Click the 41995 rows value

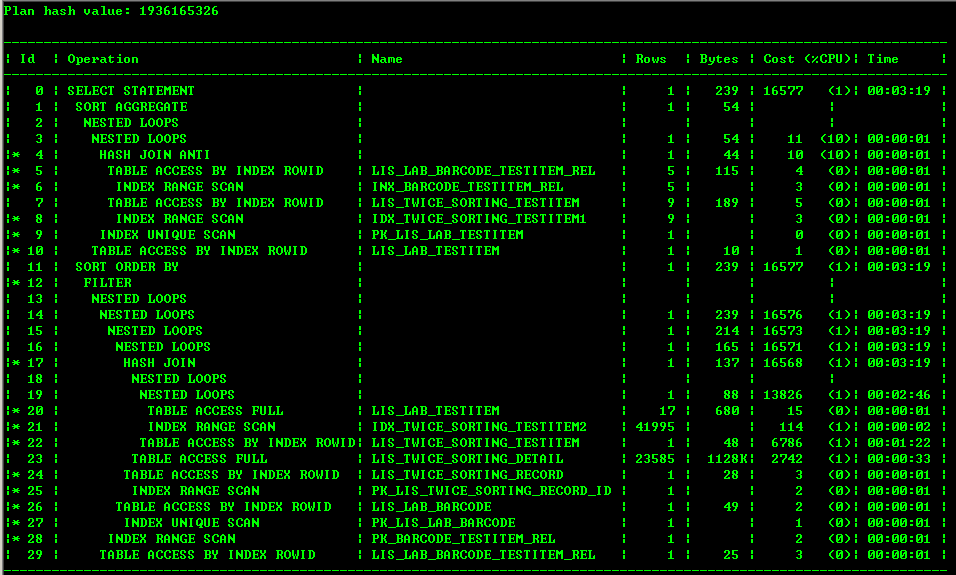coord(655,427)
